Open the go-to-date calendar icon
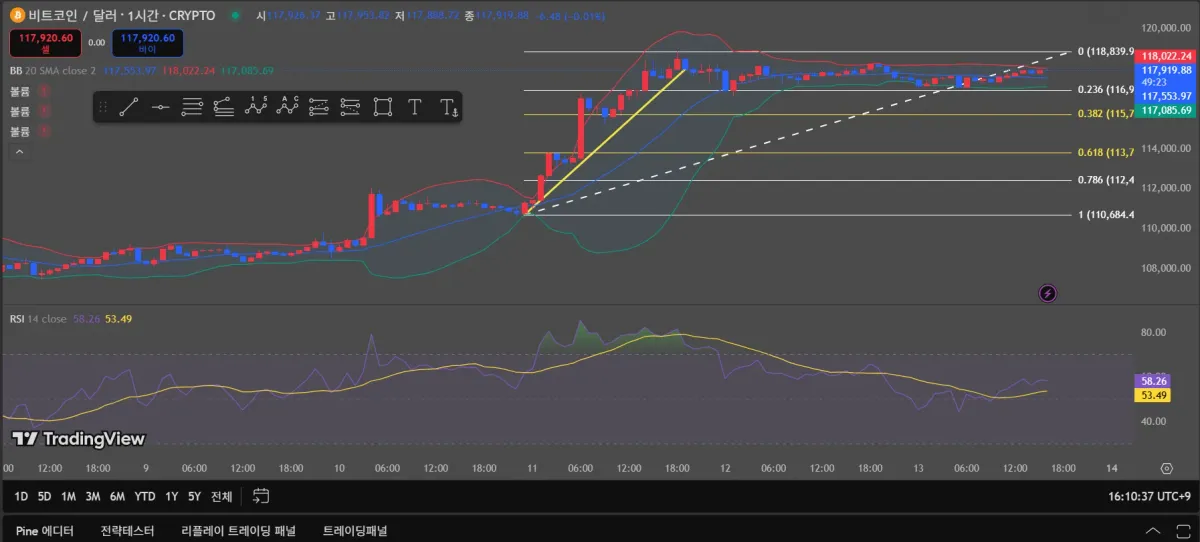This screenshot has height=542, width=1200. (261, 496)
